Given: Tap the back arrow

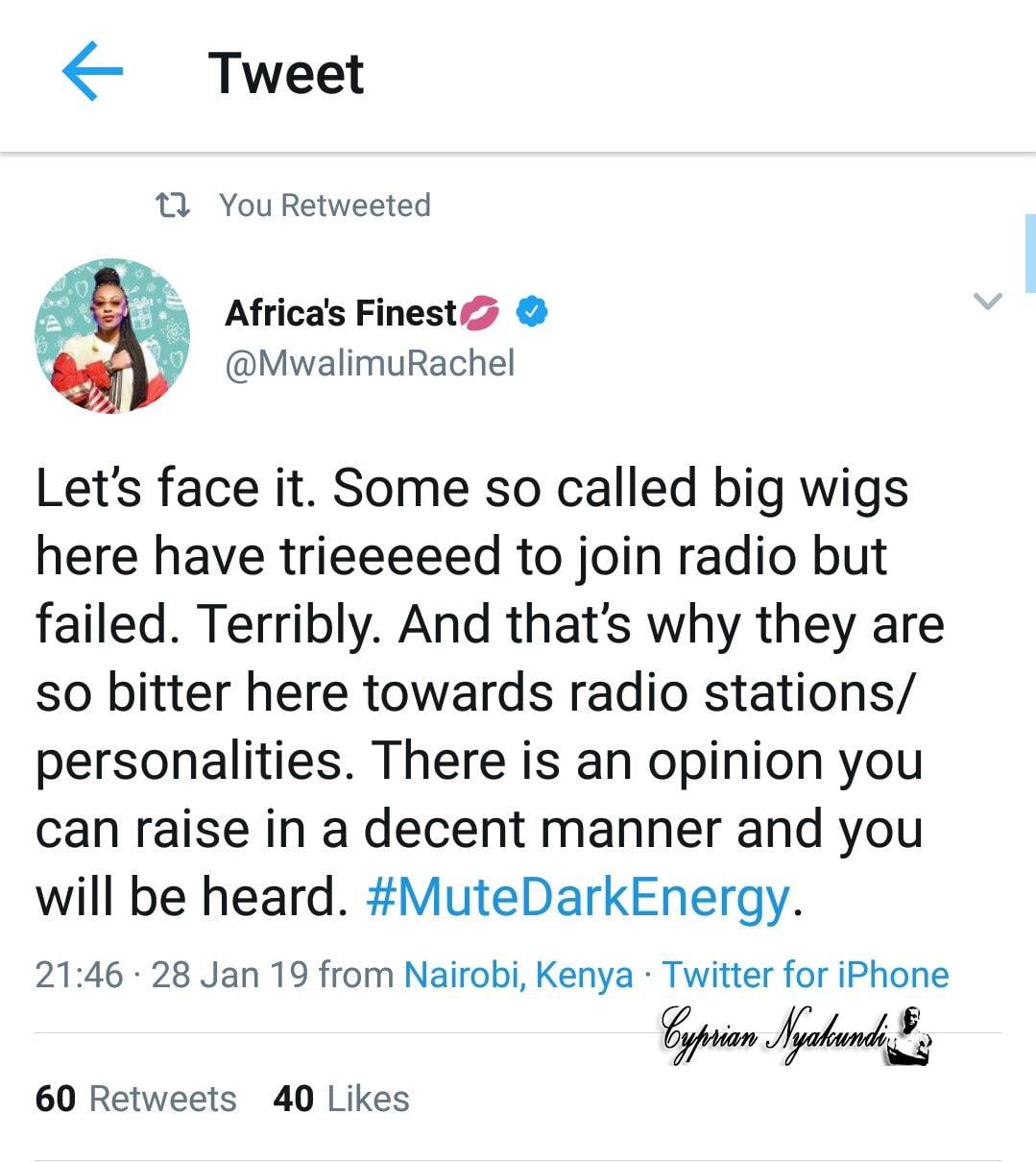Looking at the screenshot, I should [92, 72].
